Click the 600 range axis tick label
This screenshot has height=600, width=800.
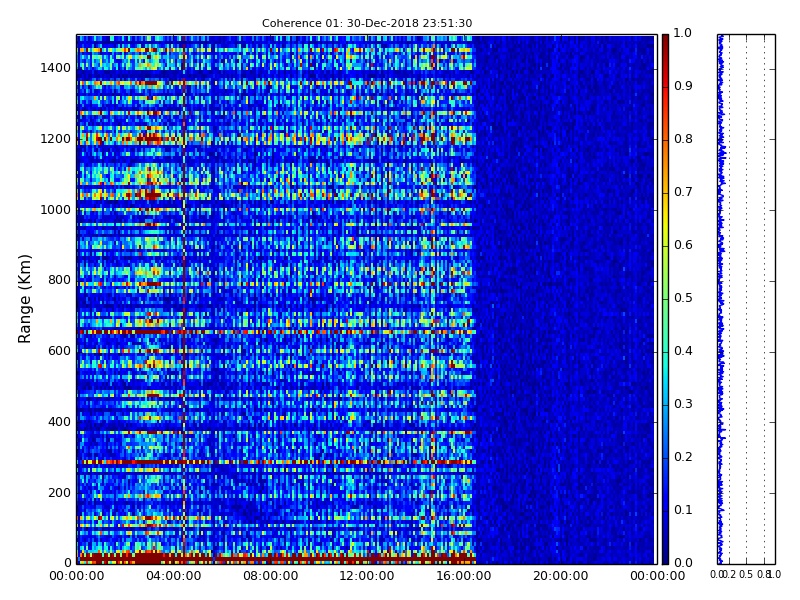point(59,351)
